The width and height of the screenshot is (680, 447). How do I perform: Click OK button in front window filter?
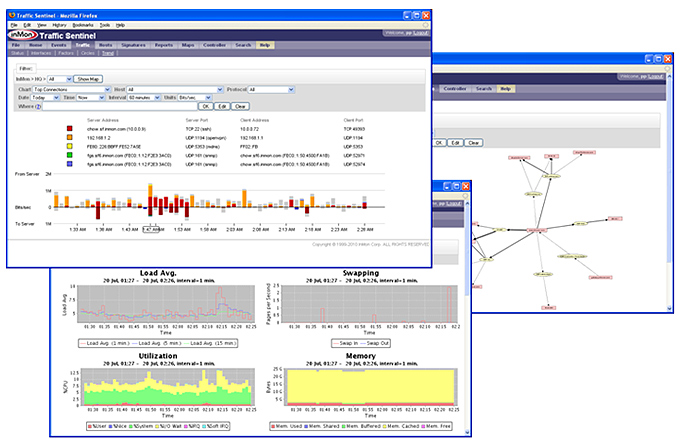coord(206,106)
